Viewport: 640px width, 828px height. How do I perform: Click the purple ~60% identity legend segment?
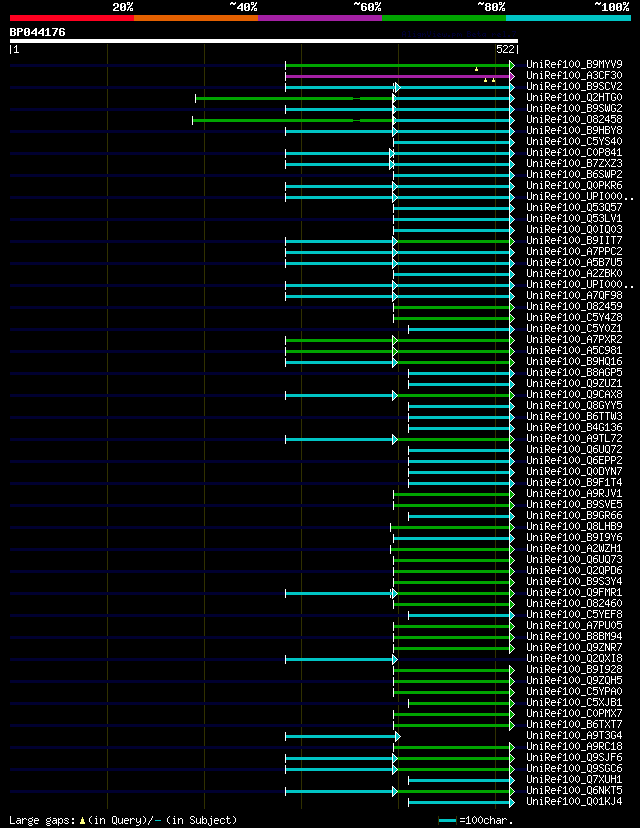(320, 18)
